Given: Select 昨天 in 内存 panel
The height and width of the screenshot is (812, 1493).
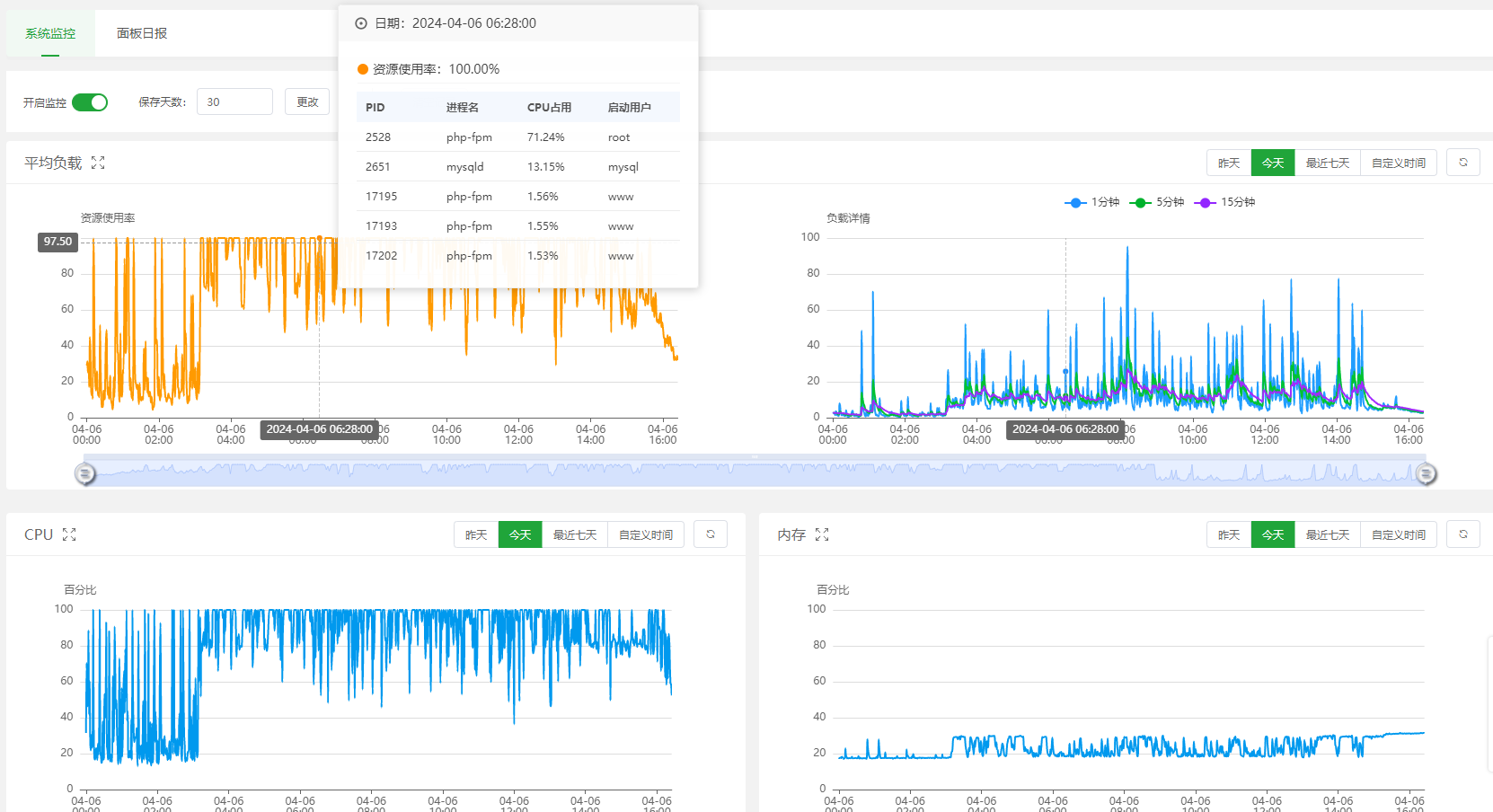Looking at the screenshot, I should click(1229, 534).
